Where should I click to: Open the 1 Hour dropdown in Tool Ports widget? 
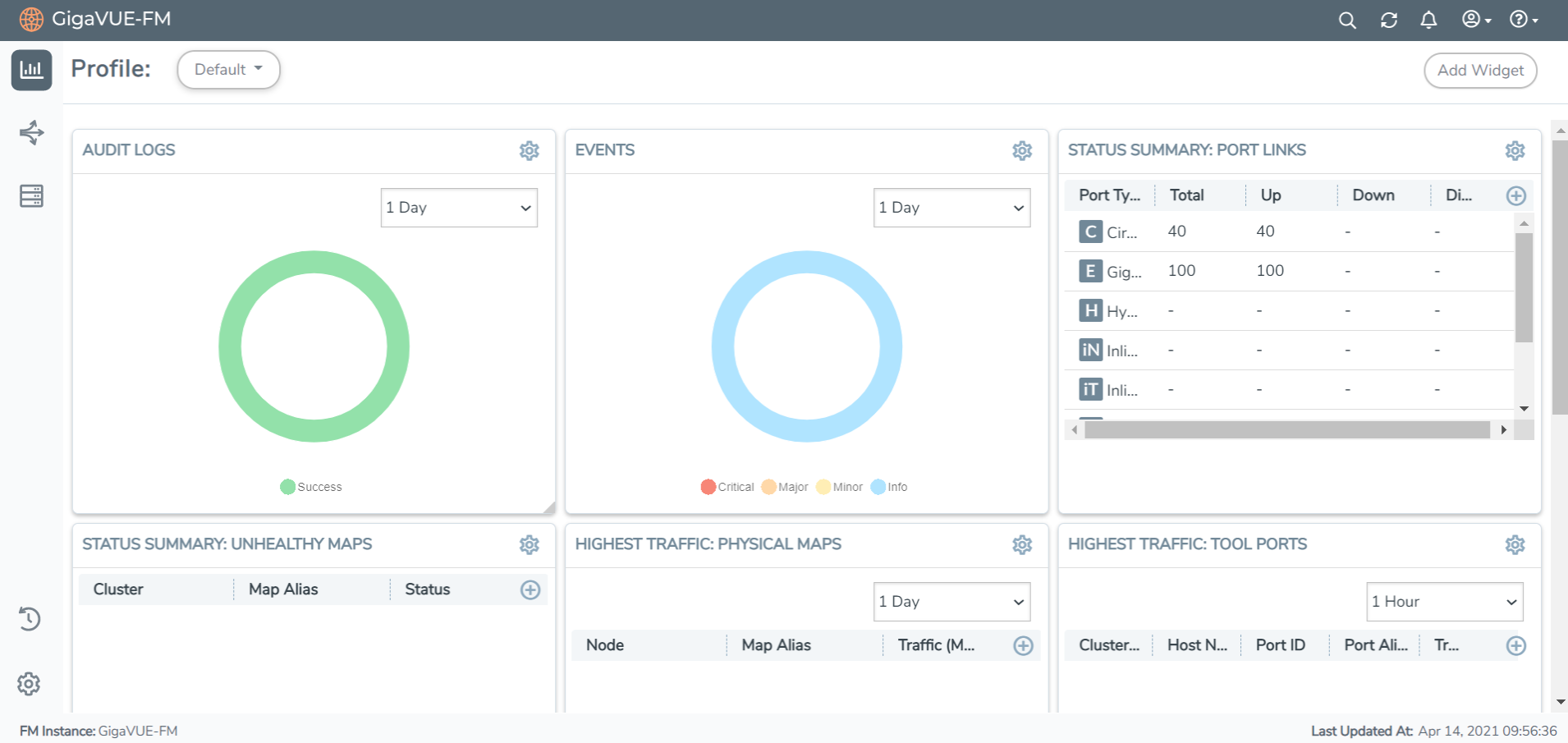coord(1444,601)
